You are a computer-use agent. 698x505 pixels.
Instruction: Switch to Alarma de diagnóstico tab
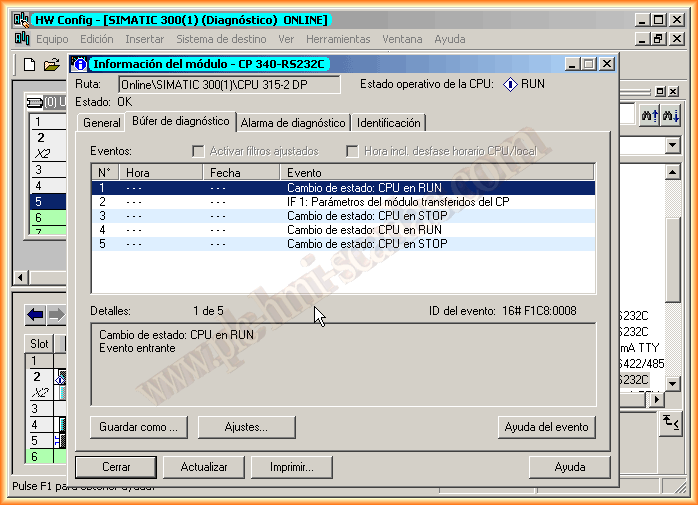294,123
